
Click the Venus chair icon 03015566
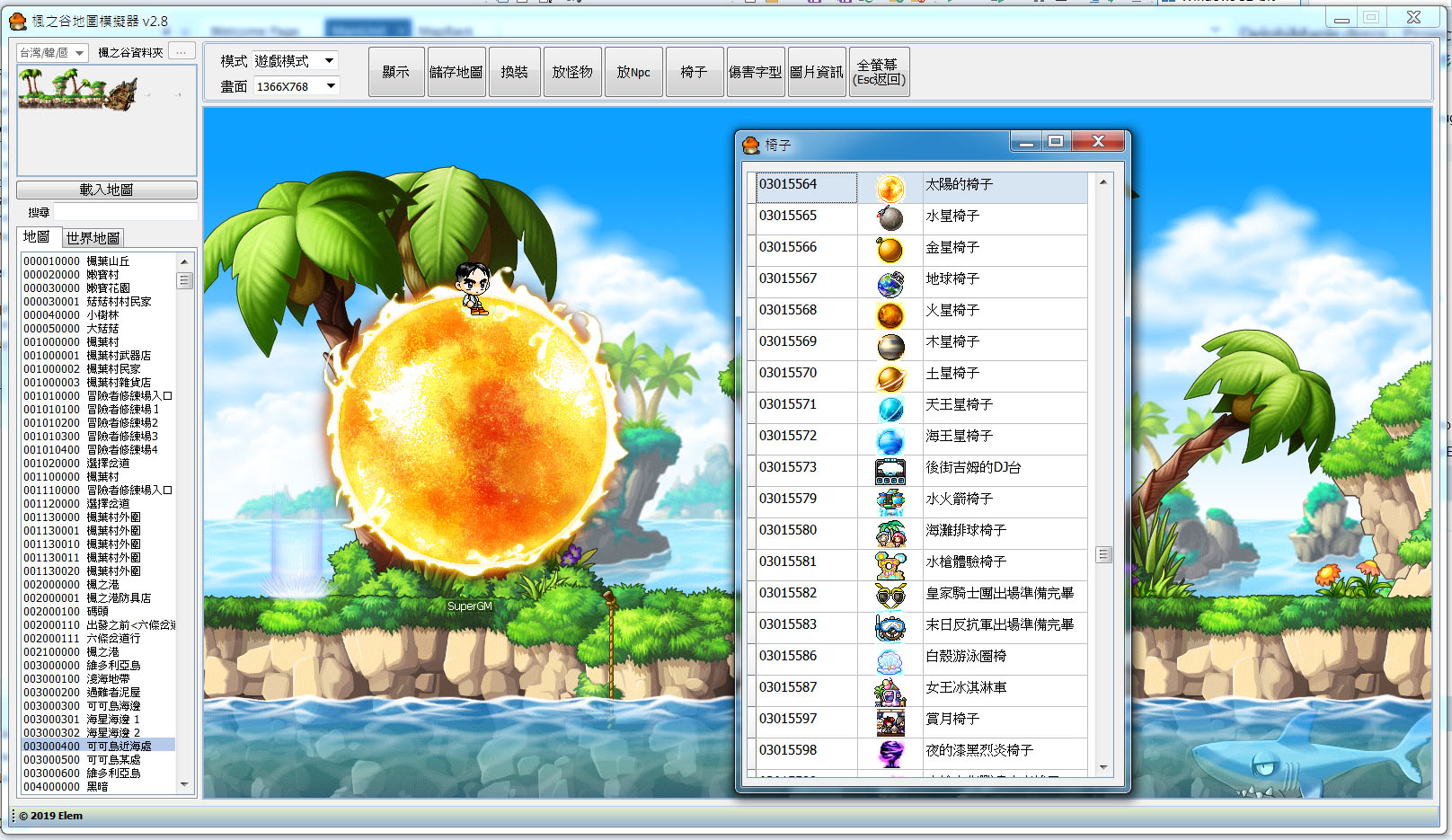[890, 251]
